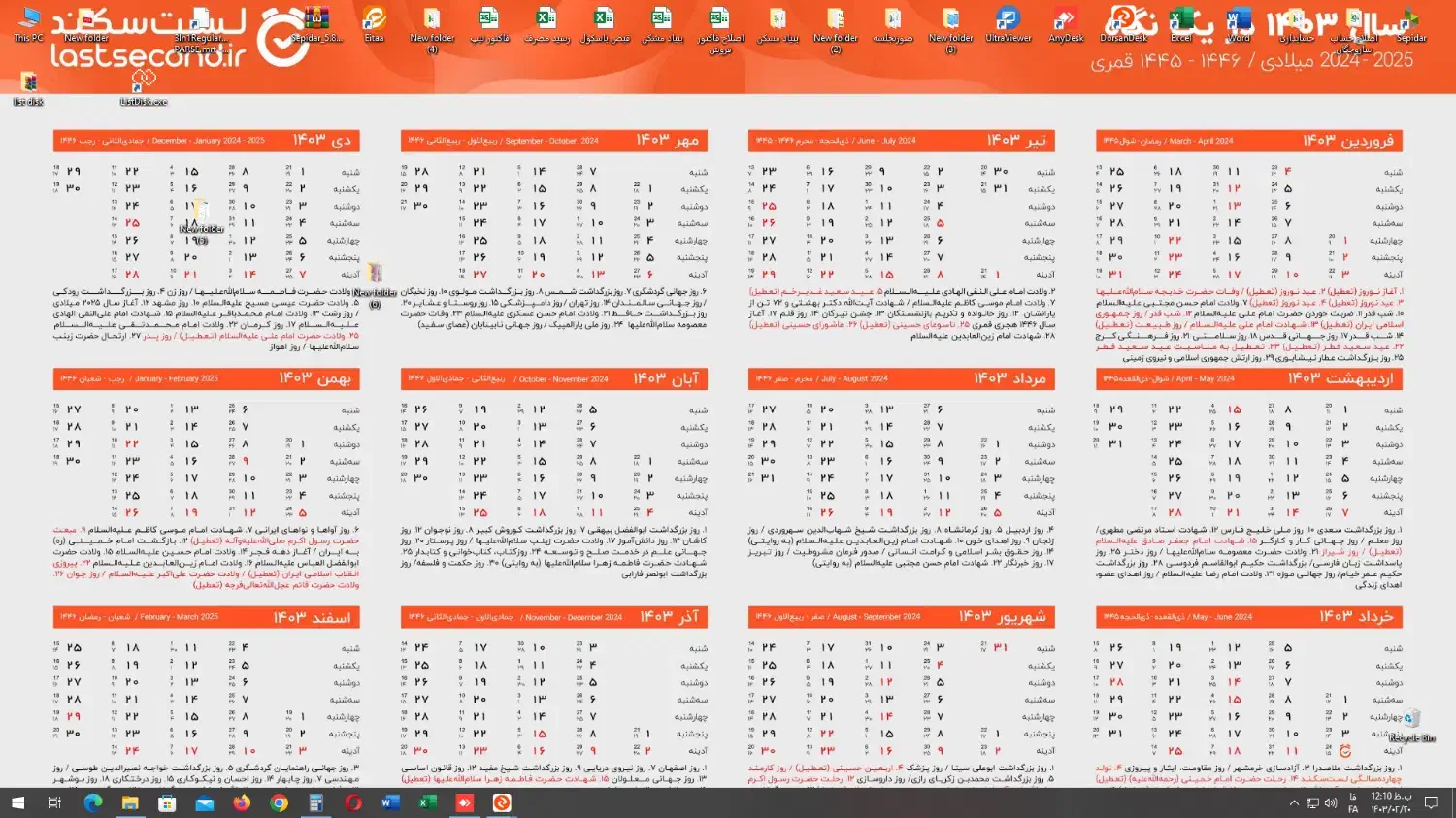Screen dimensions: 1456x818
Task: Select the Word desktop shortcut
Action: (x=1239, y=24)
